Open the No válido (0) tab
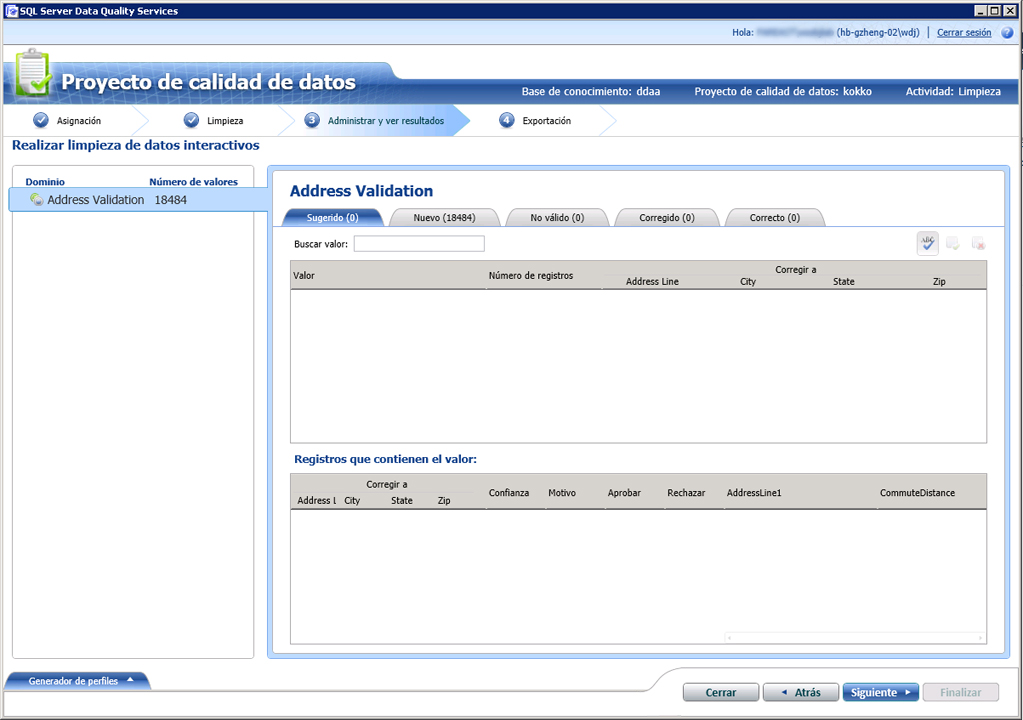Screen dimensions: 1023x720 pos(556,216)
